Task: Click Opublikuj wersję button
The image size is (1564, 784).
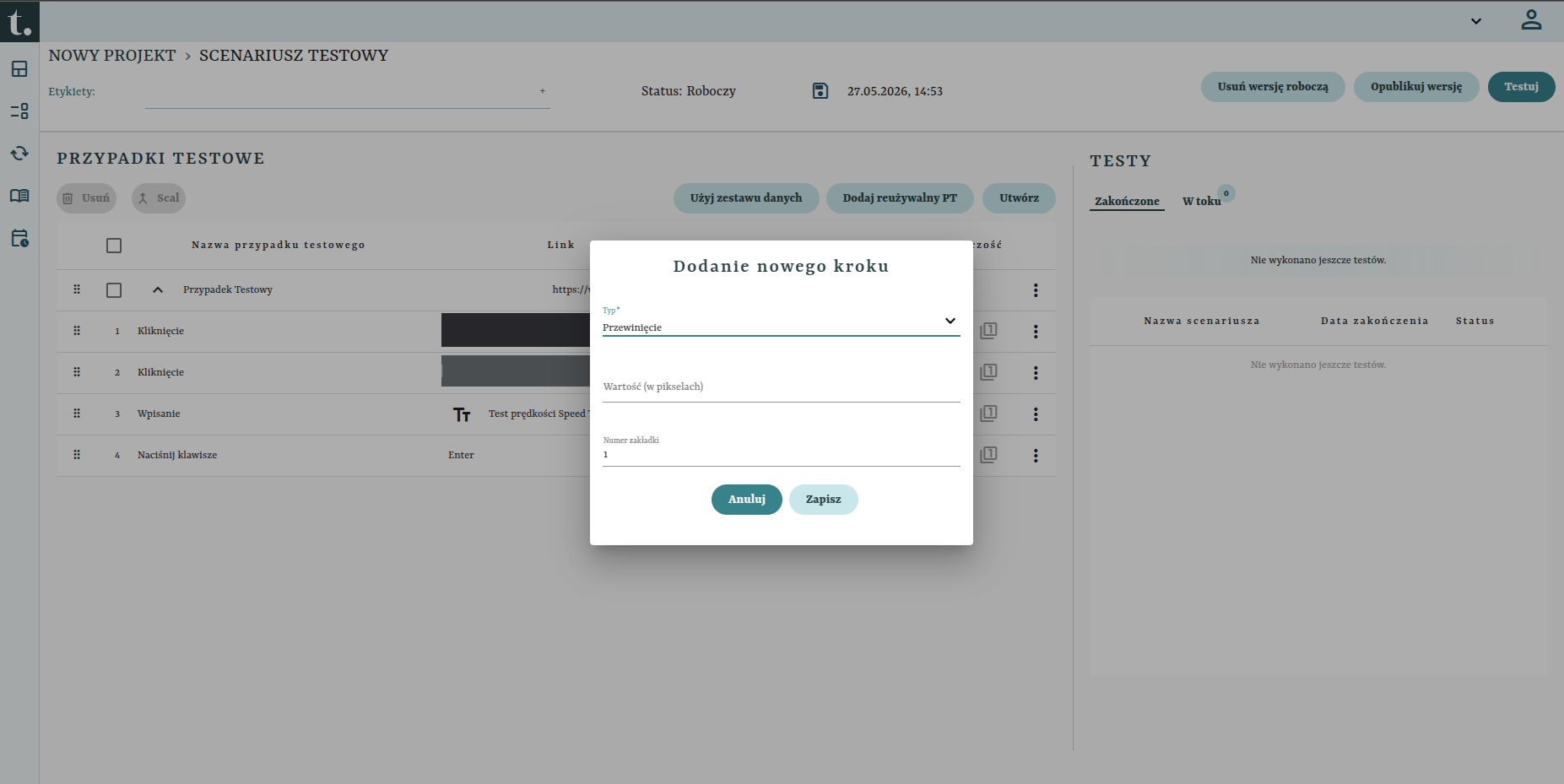Action: click(1416, 87)
